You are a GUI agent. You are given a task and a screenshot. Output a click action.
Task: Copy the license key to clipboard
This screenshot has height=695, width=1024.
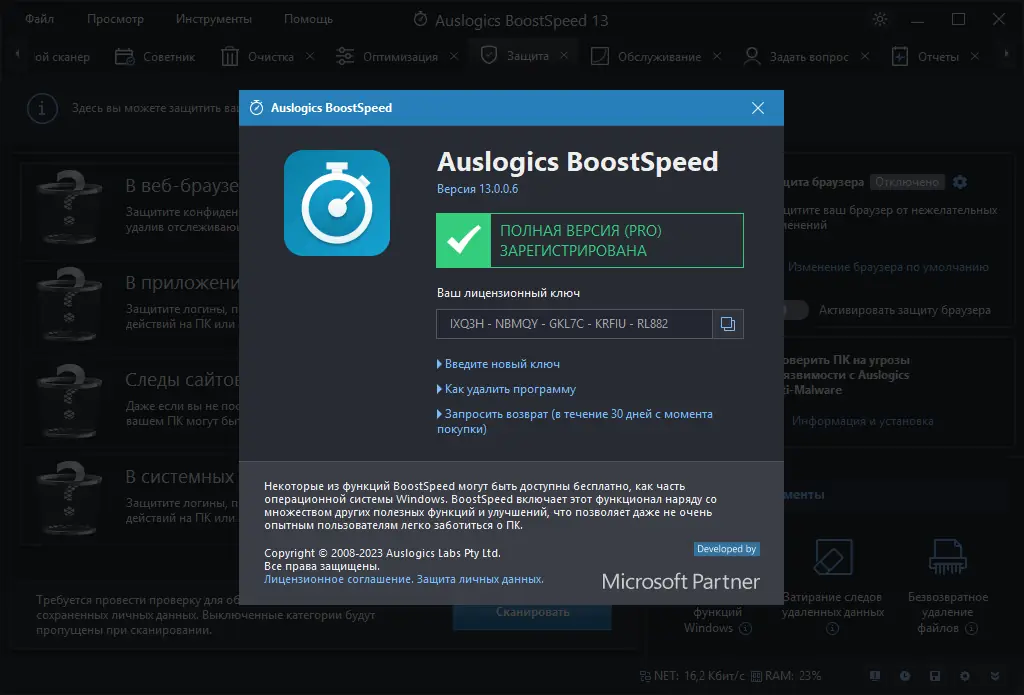[730, 323]
